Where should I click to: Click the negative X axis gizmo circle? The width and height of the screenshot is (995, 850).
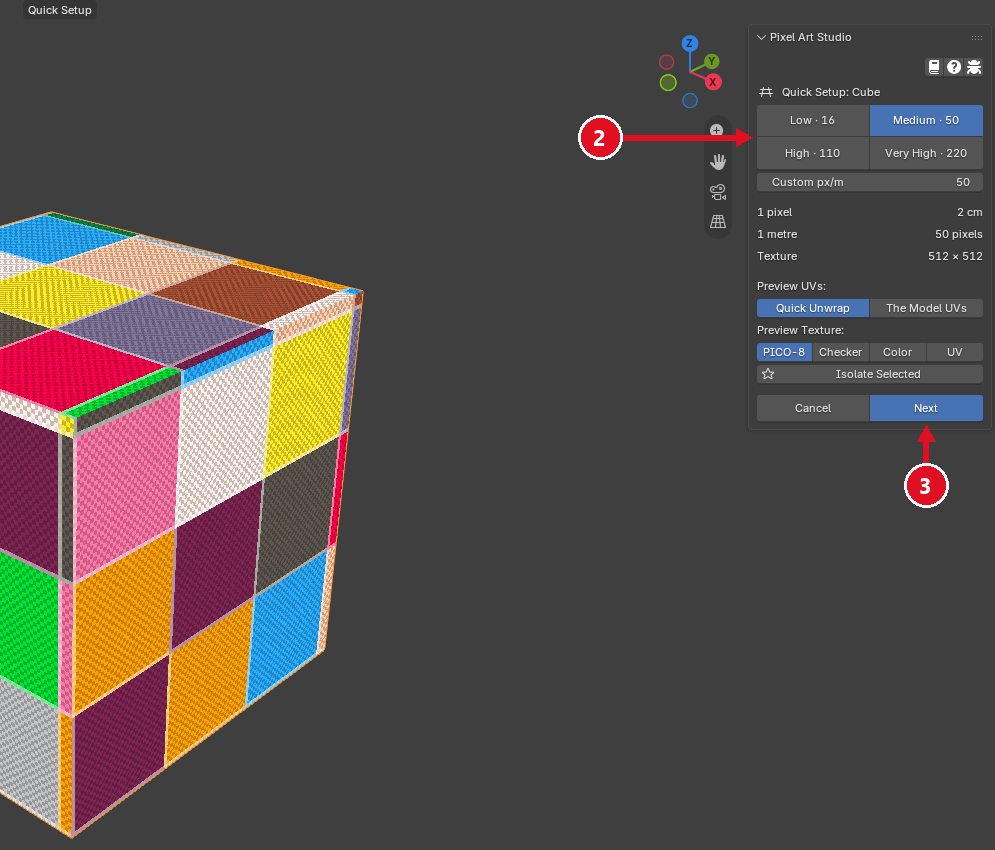click(666, 62)
